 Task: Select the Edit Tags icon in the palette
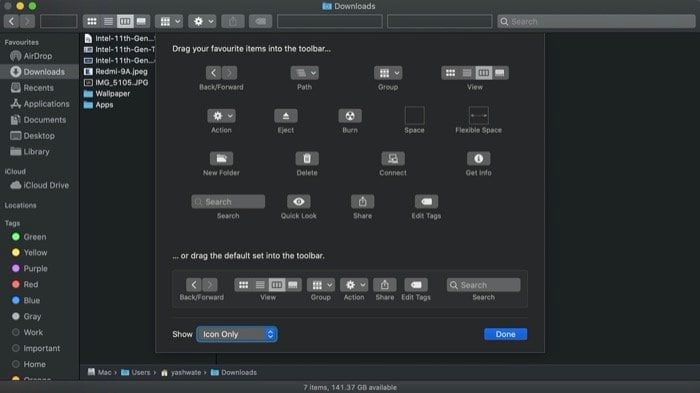coord(426,201)
